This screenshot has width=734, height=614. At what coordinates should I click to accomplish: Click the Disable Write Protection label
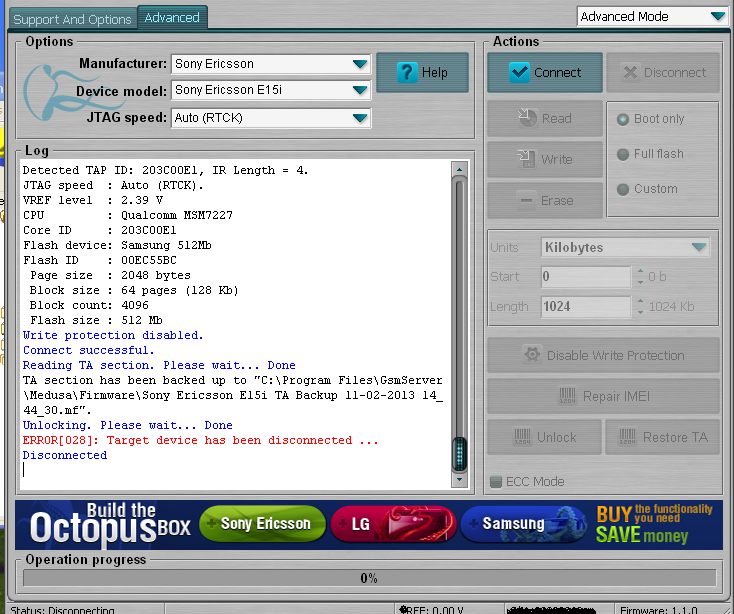(616, 356)
